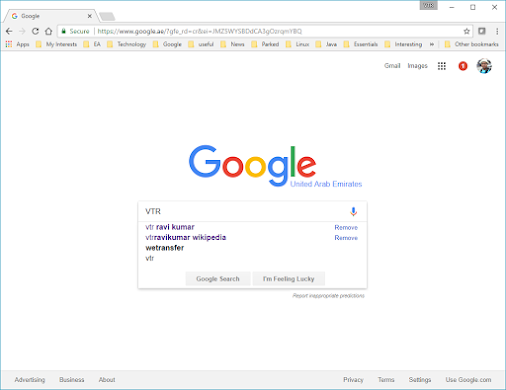Open the My Interests bookmark folder
Screen dimensions: 506x390
pos(57,44)
